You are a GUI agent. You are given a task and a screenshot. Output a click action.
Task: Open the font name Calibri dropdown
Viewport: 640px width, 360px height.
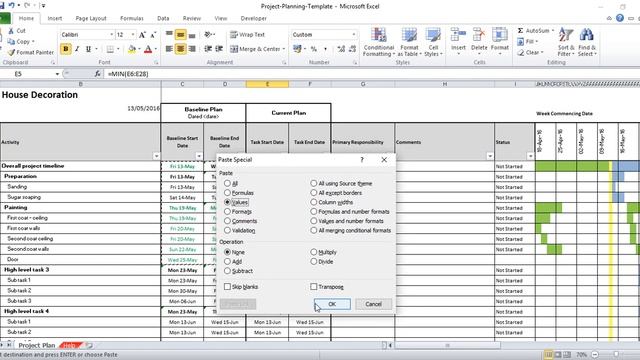coord(111,35)
